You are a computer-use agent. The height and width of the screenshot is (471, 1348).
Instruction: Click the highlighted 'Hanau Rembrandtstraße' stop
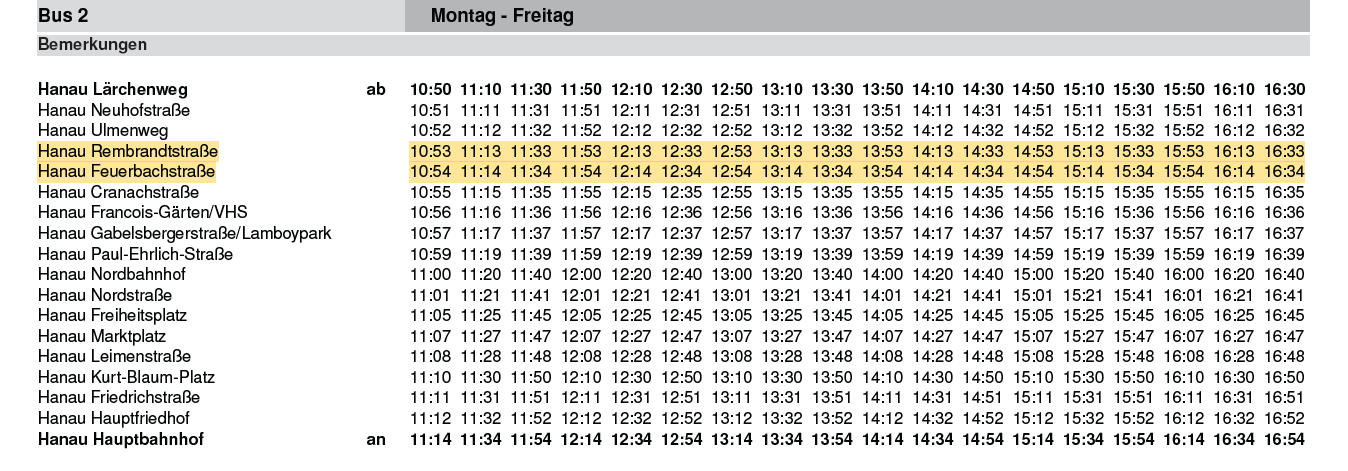point(128,151)
